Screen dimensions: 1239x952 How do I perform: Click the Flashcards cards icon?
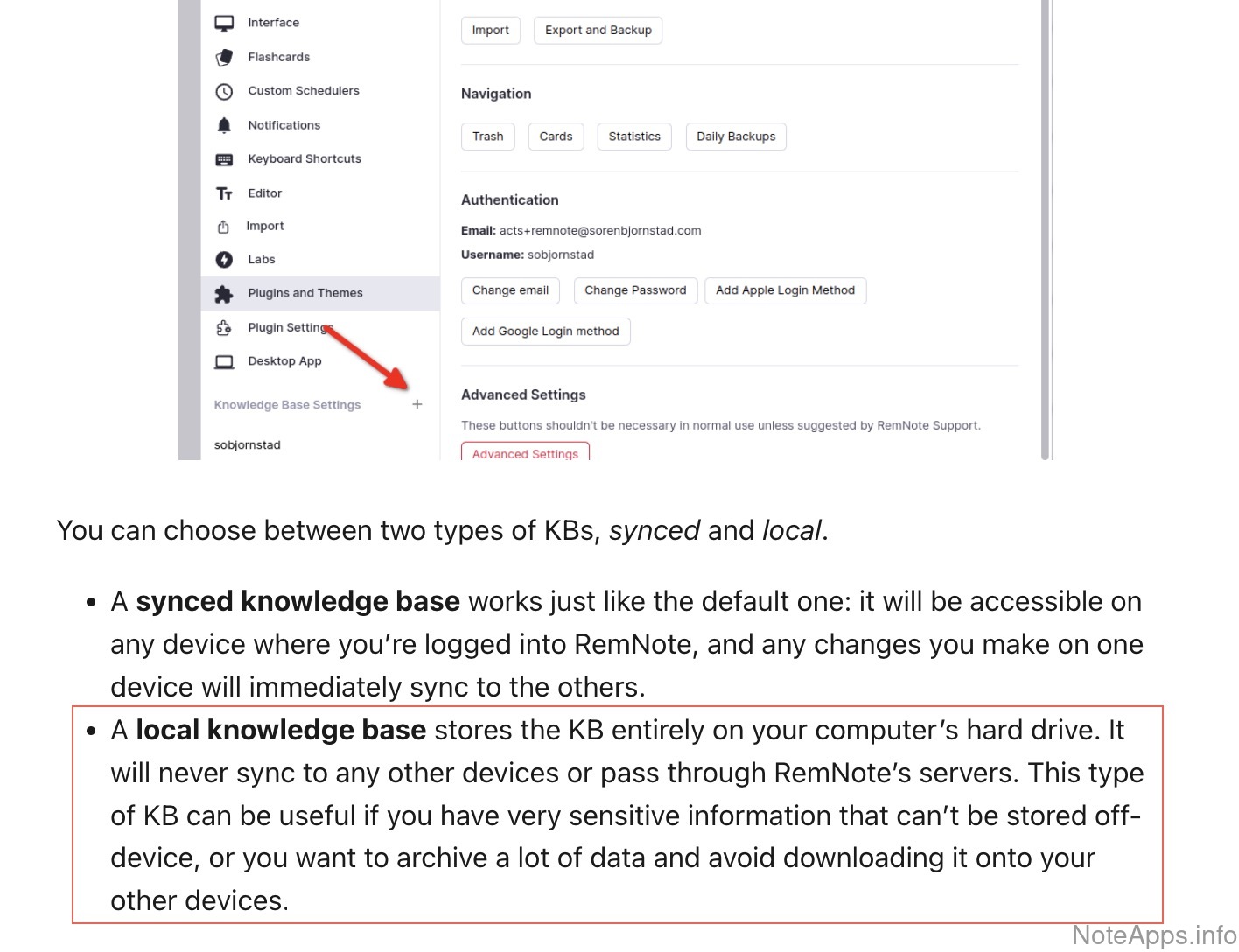coord(225,58)
